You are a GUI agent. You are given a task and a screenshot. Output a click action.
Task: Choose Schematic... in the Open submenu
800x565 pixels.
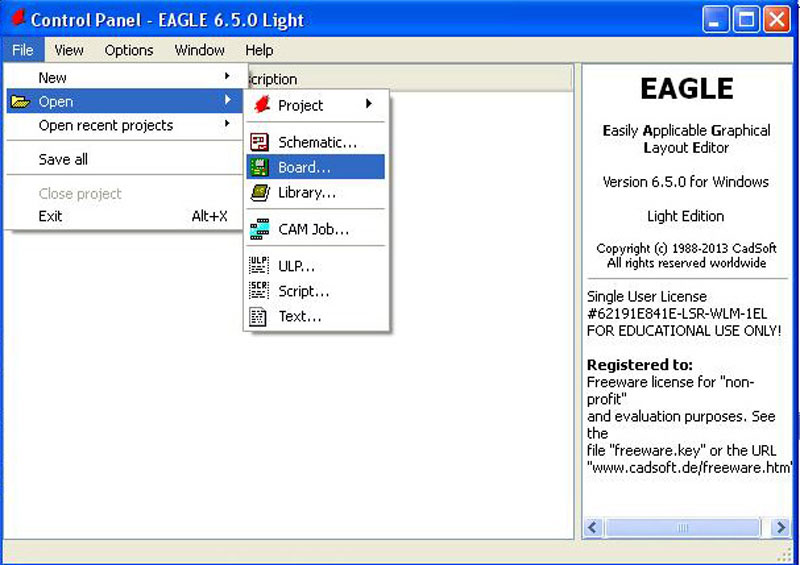(x=316, y=142)
